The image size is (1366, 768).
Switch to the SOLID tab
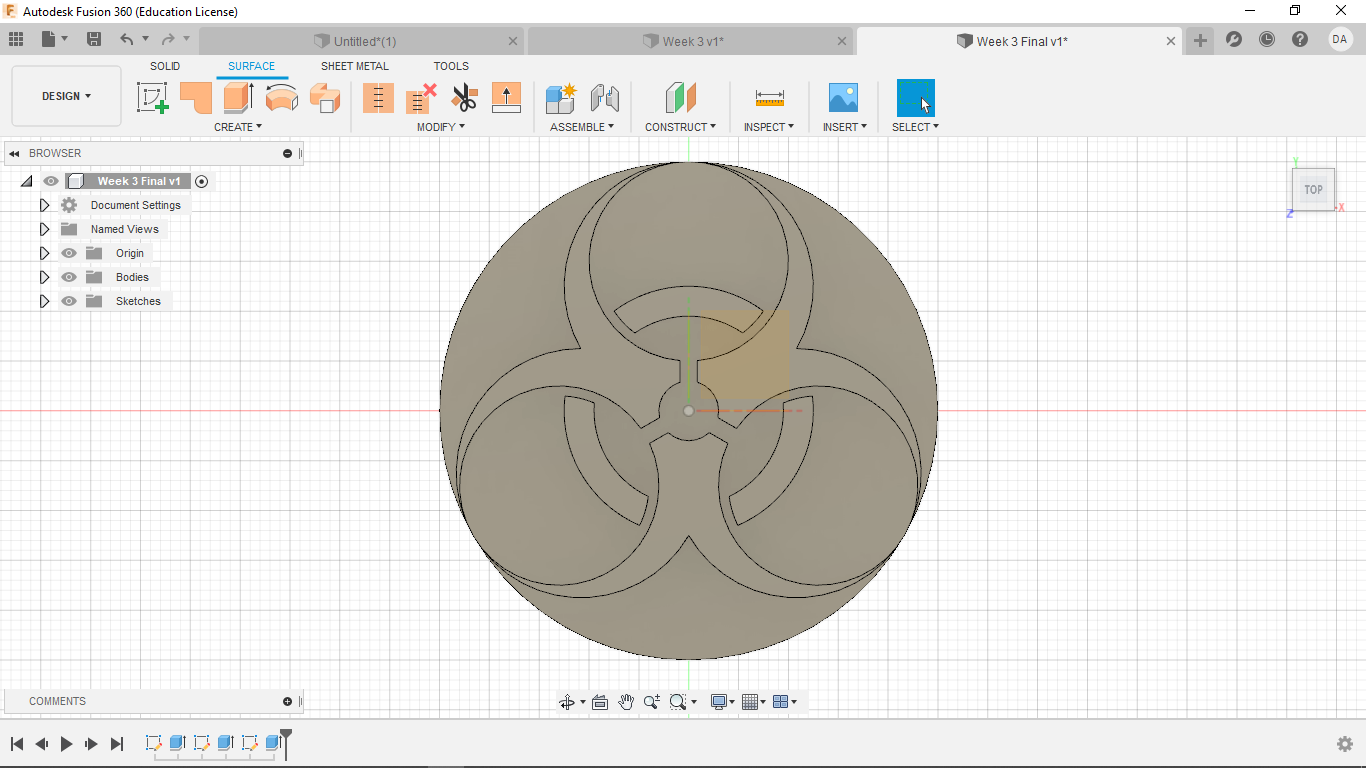[165, 66]
